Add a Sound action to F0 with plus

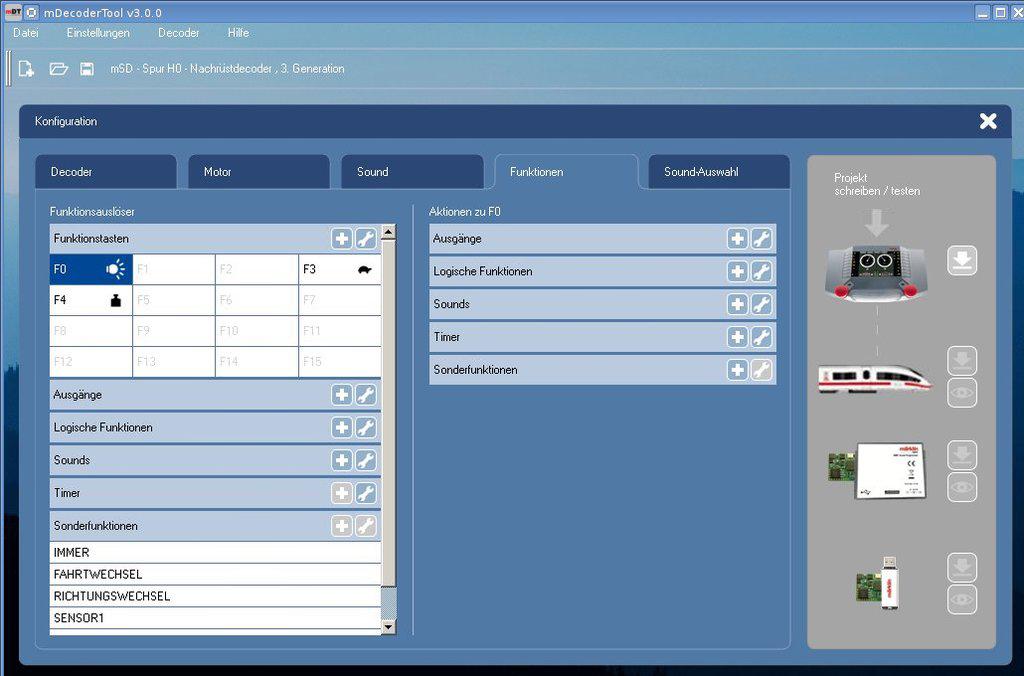click(737, 304)
